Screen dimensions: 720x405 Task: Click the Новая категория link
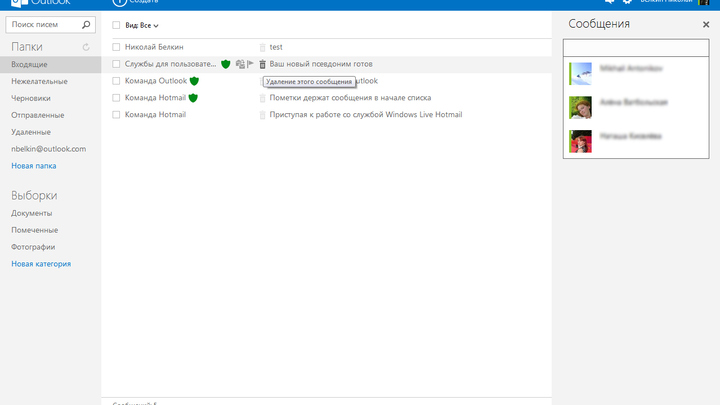[x=41, y=264]
